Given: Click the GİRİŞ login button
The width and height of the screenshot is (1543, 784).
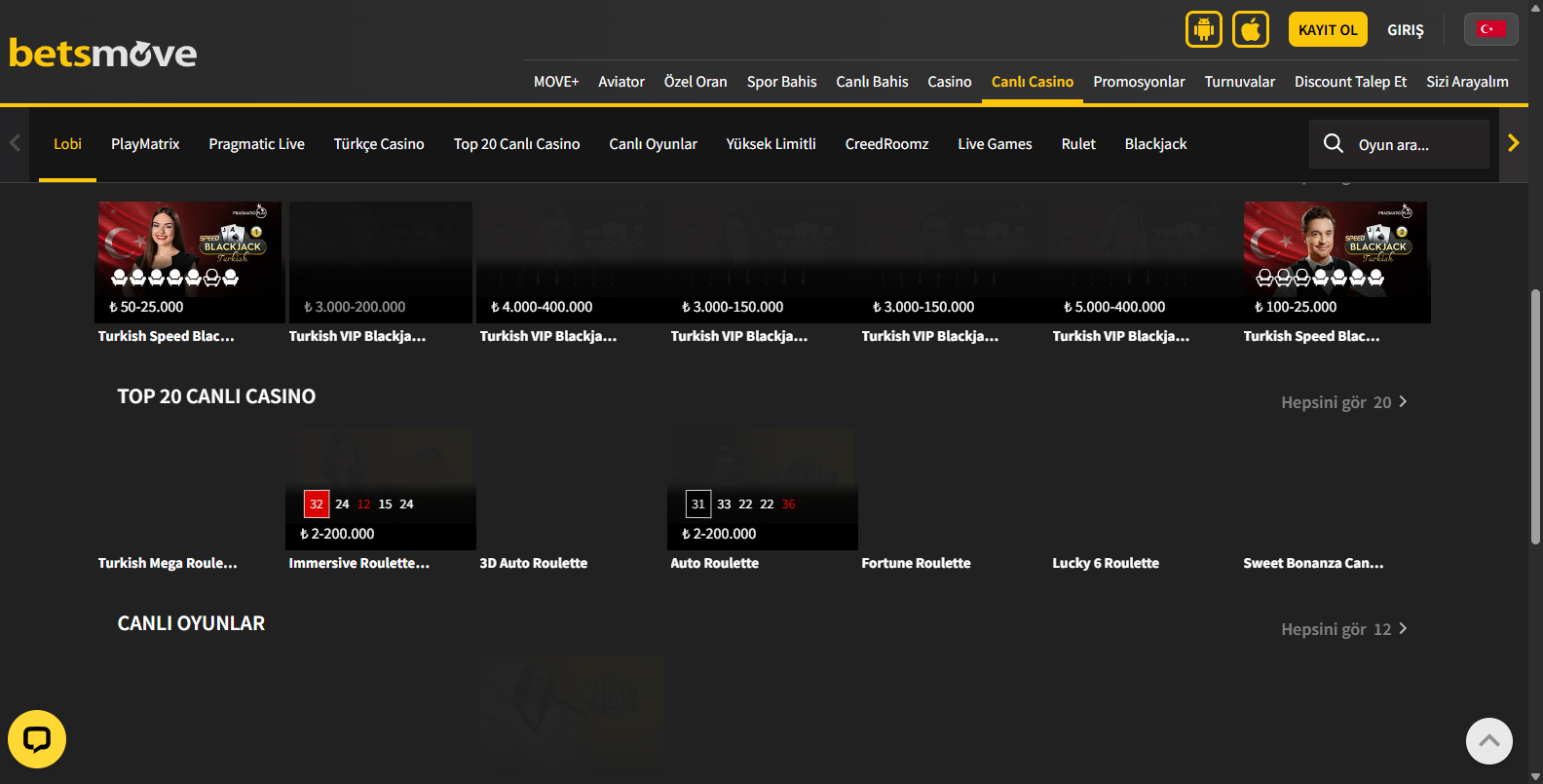Looking at the screenshot, I should (1406, 30).
